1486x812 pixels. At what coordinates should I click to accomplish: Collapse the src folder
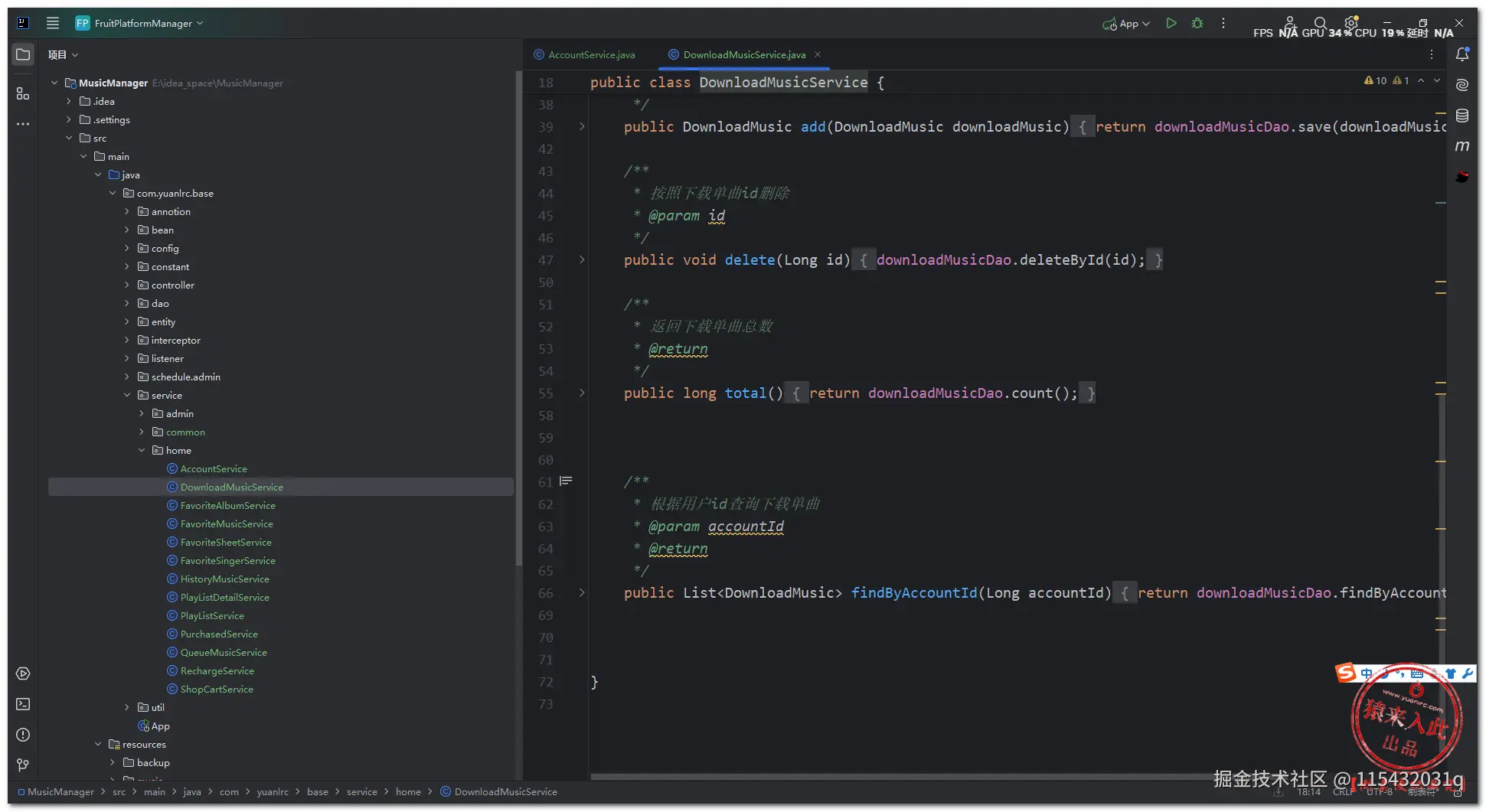(x=69, y=138)
